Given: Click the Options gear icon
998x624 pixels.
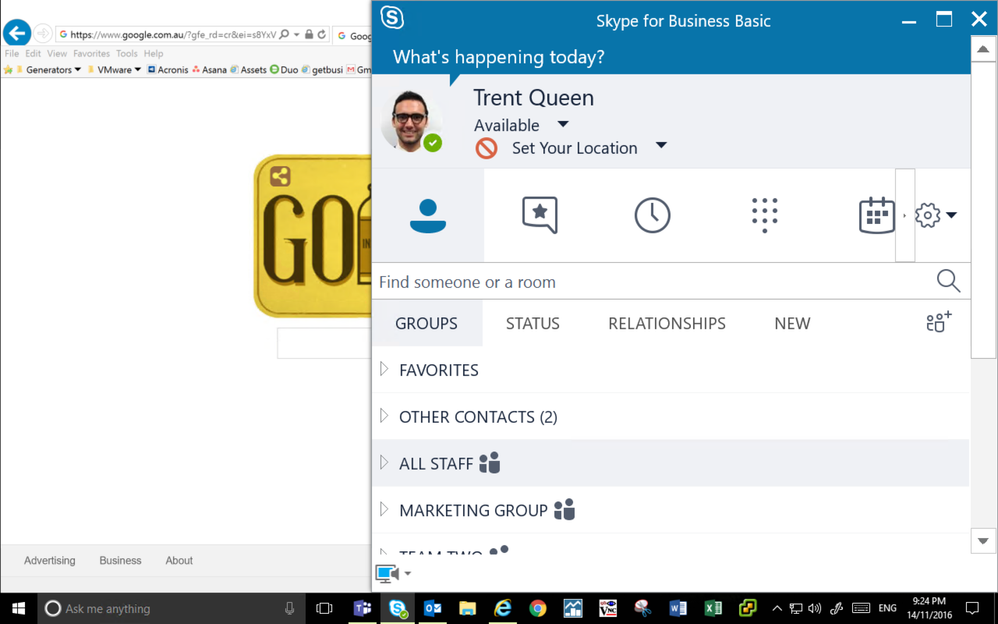Looking at the screenshot, I should pyautogui.click(x=927, y=215).
